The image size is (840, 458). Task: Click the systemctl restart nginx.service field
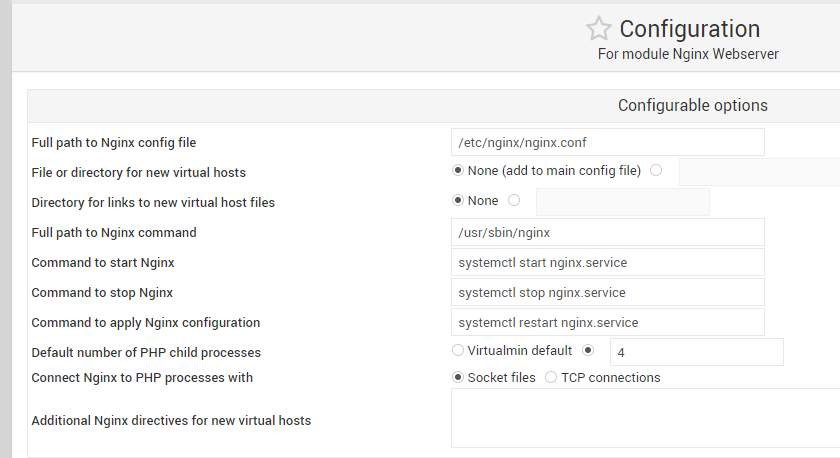pyautogui.click(x=608, y=322)
